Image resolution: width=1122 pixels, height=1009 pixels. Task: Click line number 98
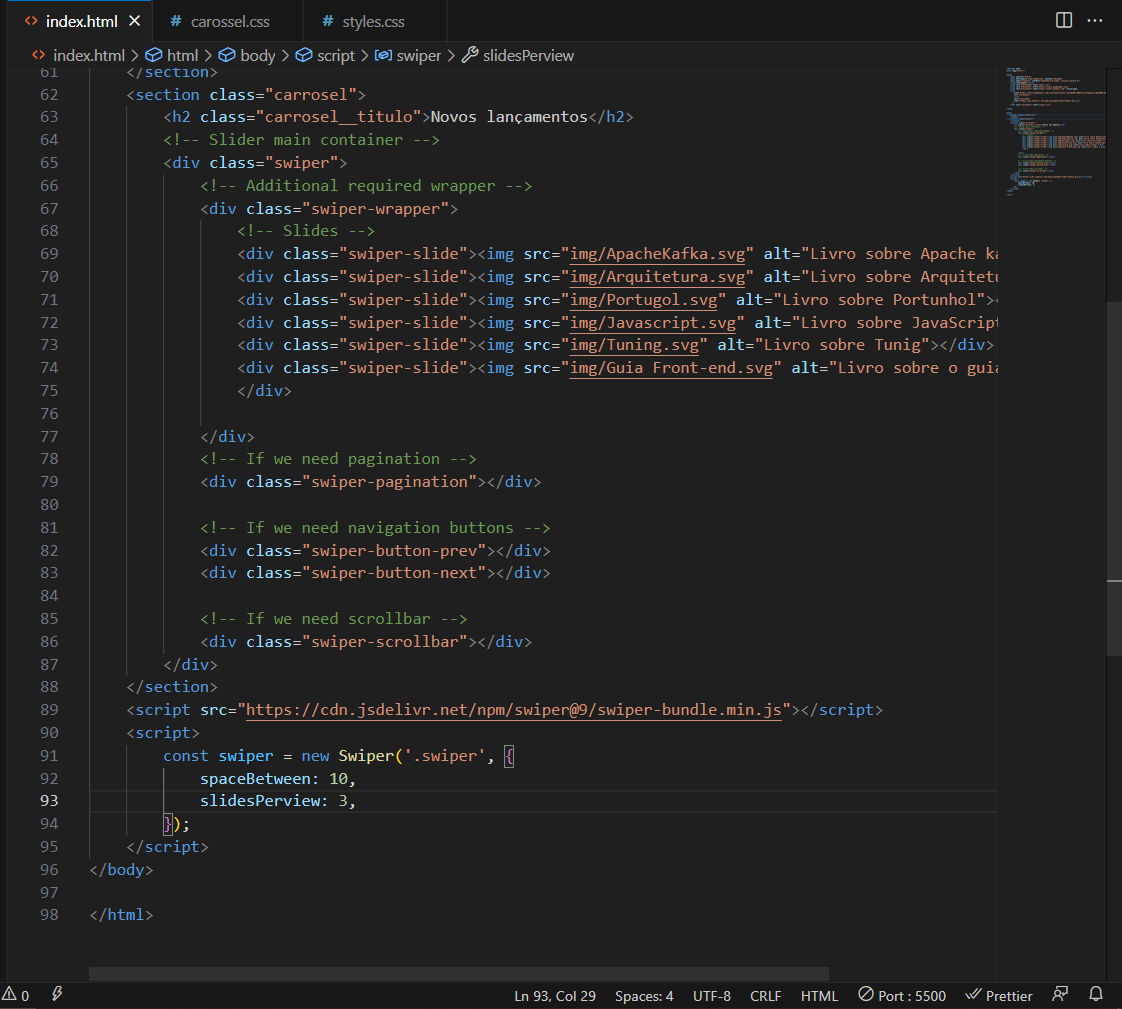pos(49,915)
